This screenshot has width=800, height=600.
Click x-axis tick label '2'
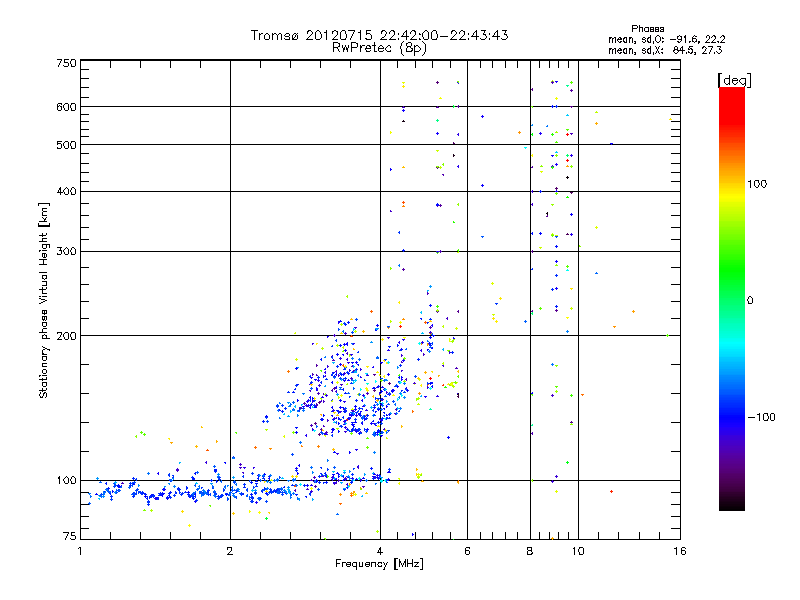(230, 551)
